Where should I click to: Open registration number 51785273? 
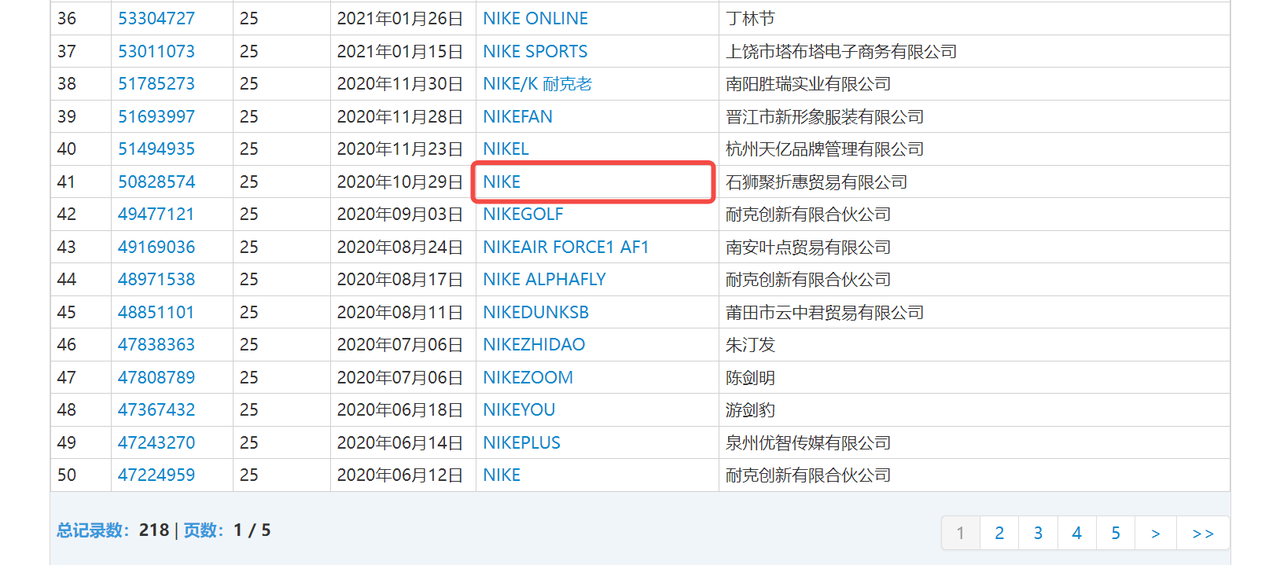156,84
